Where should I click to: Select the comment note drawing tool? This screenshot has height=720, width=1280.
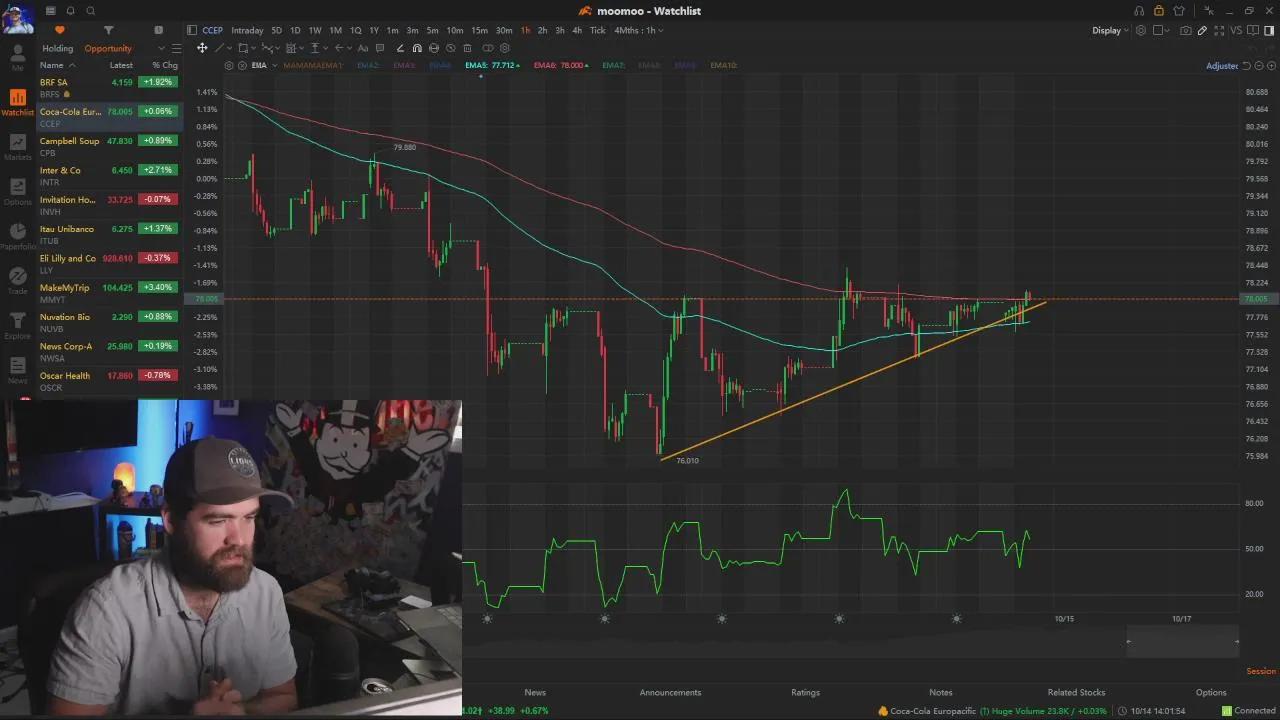(x=380, y=48)
